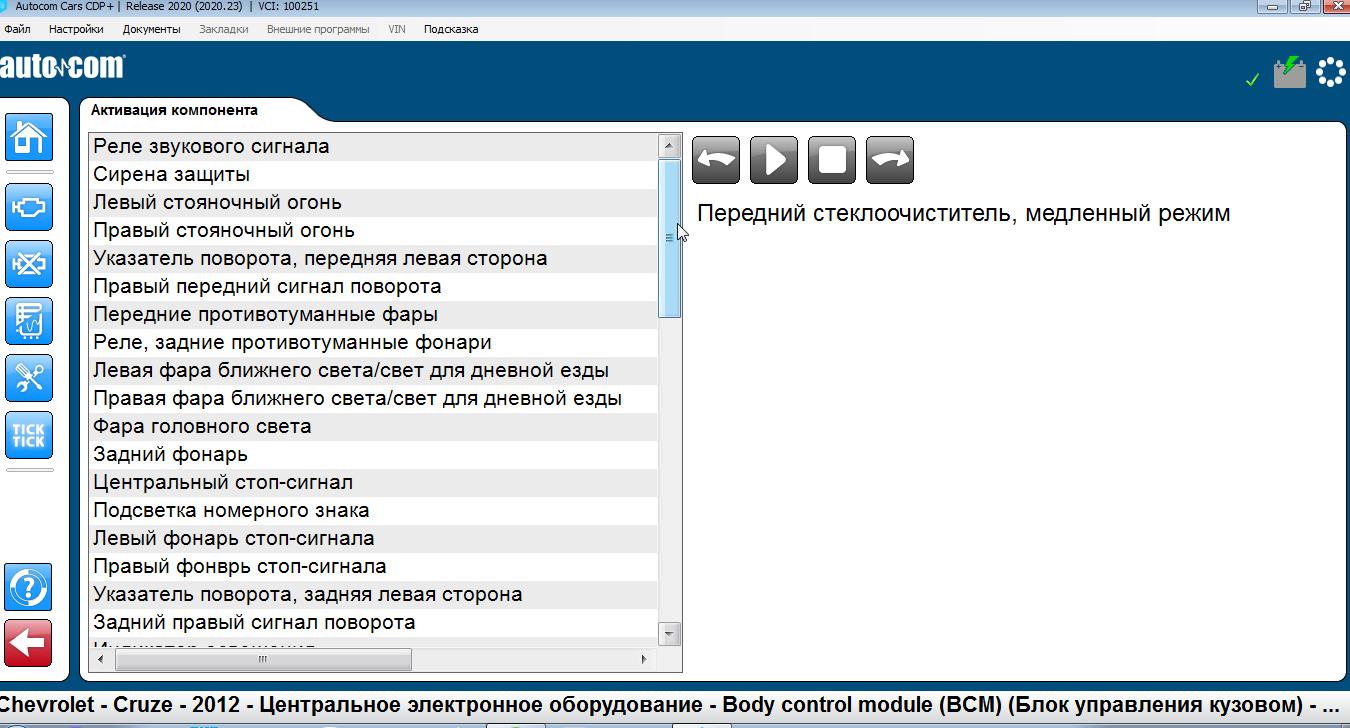Image resolution: width=1350 pixels, height=728 pixels.
Task: Click the battery voltage status icon
Action: (x=1290, y=72)
